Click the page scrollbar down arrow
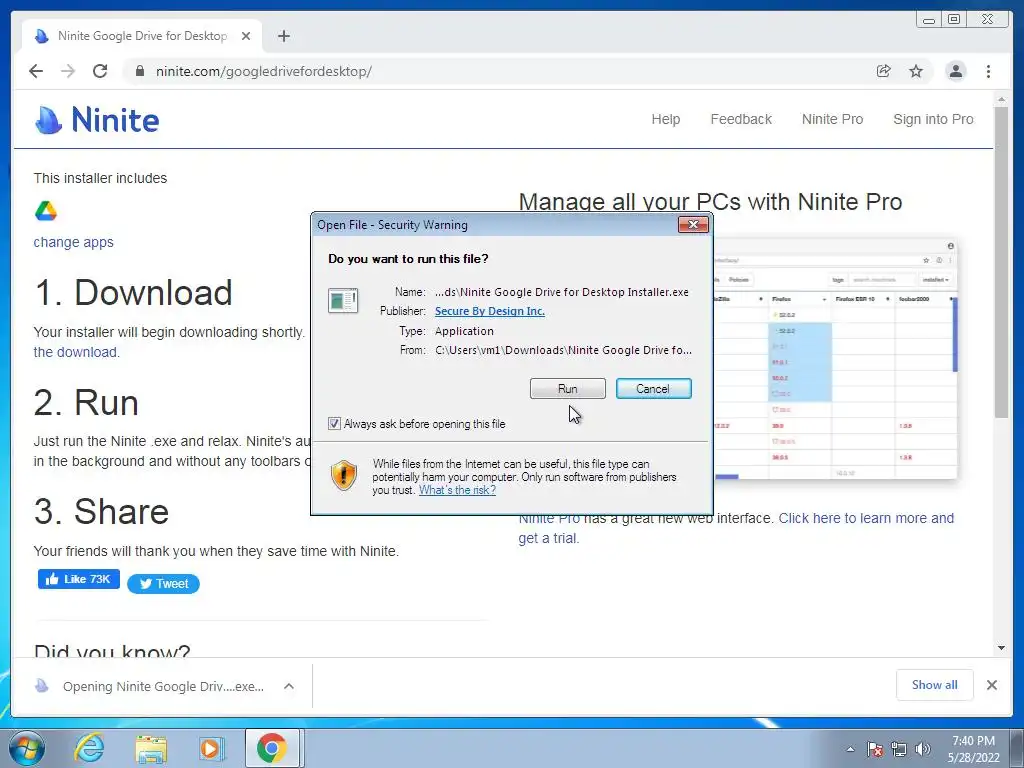This screenshot has height=768, width=1024. pos(1001,648)
